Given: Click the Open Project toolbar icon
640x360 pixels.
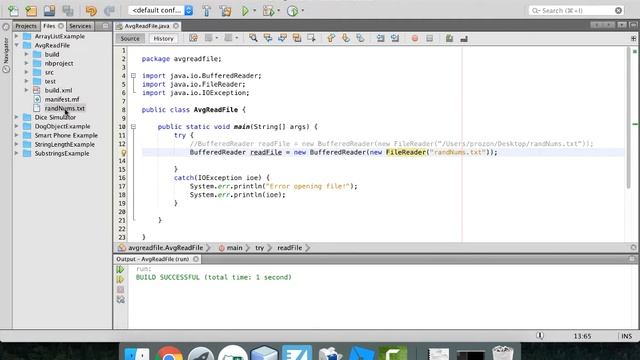Looking at the screenshot, I should tap(49, 11).
